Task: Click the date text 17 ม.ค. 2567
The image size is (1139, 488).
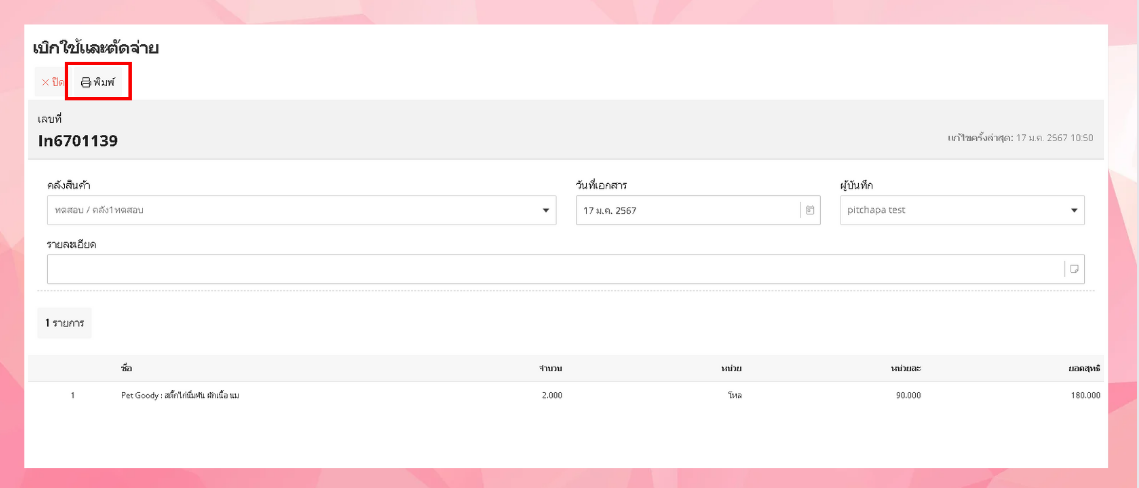Action: (610, 210)
